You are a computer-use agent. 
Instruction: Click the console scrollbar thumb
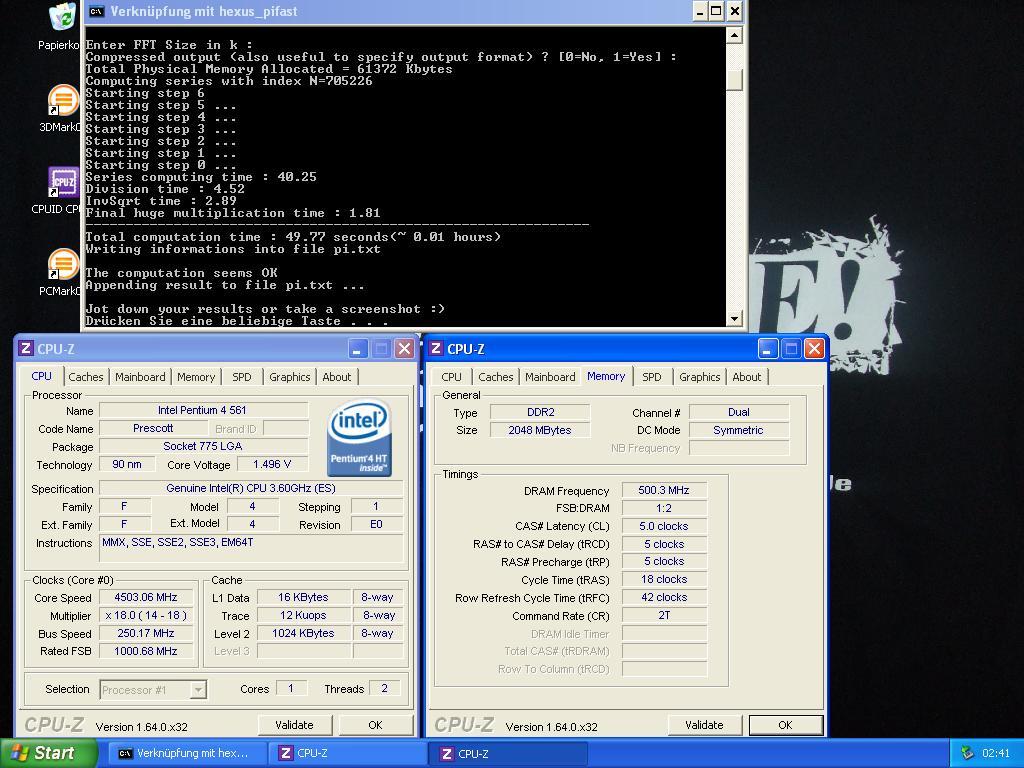tap(734, 78)
